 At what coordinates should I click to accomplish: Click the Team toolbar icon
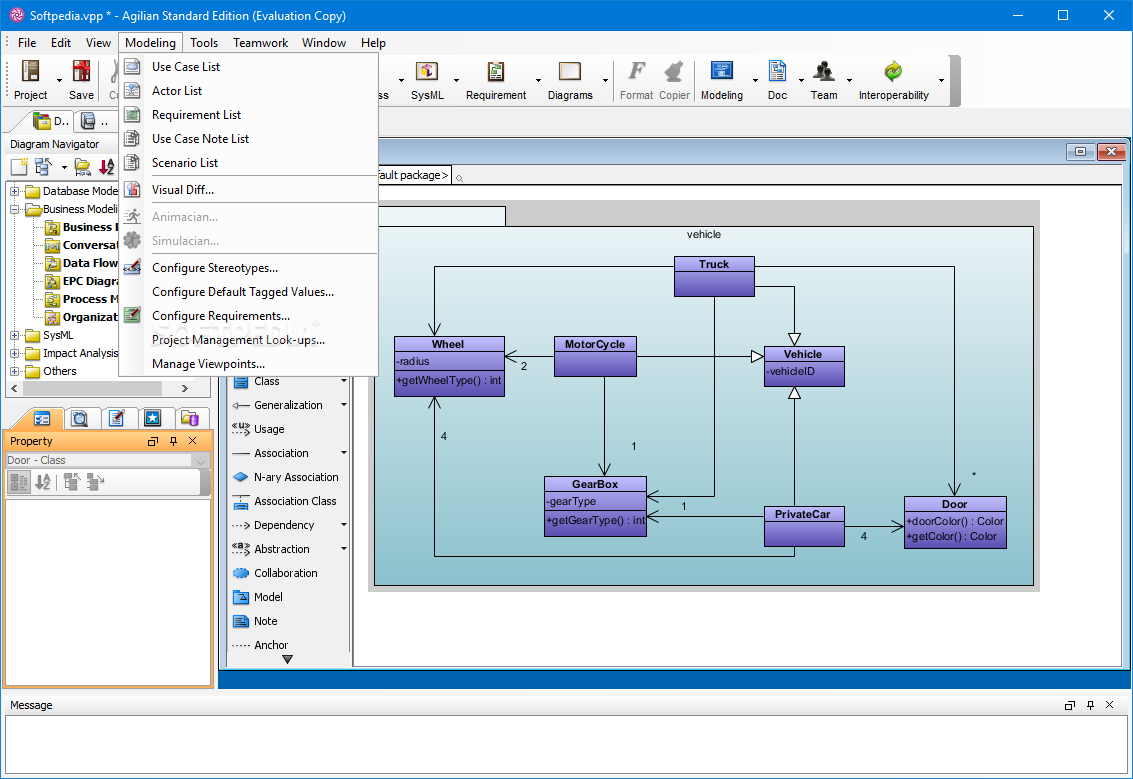tap(824, 79)
